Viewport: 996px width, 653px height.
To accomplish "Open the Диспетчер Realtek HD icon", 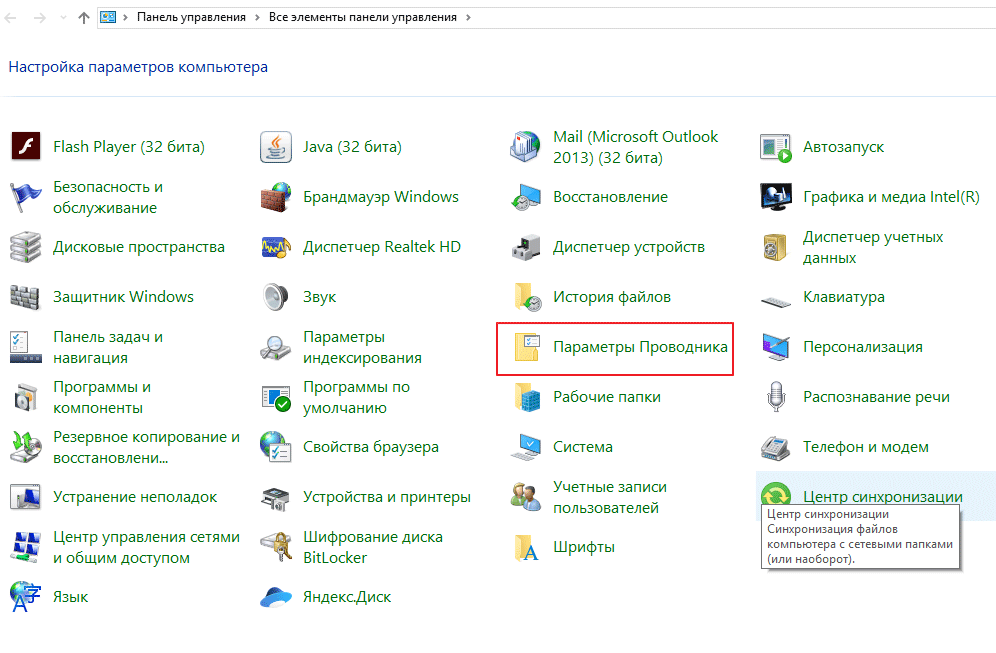I will (275, 247).
